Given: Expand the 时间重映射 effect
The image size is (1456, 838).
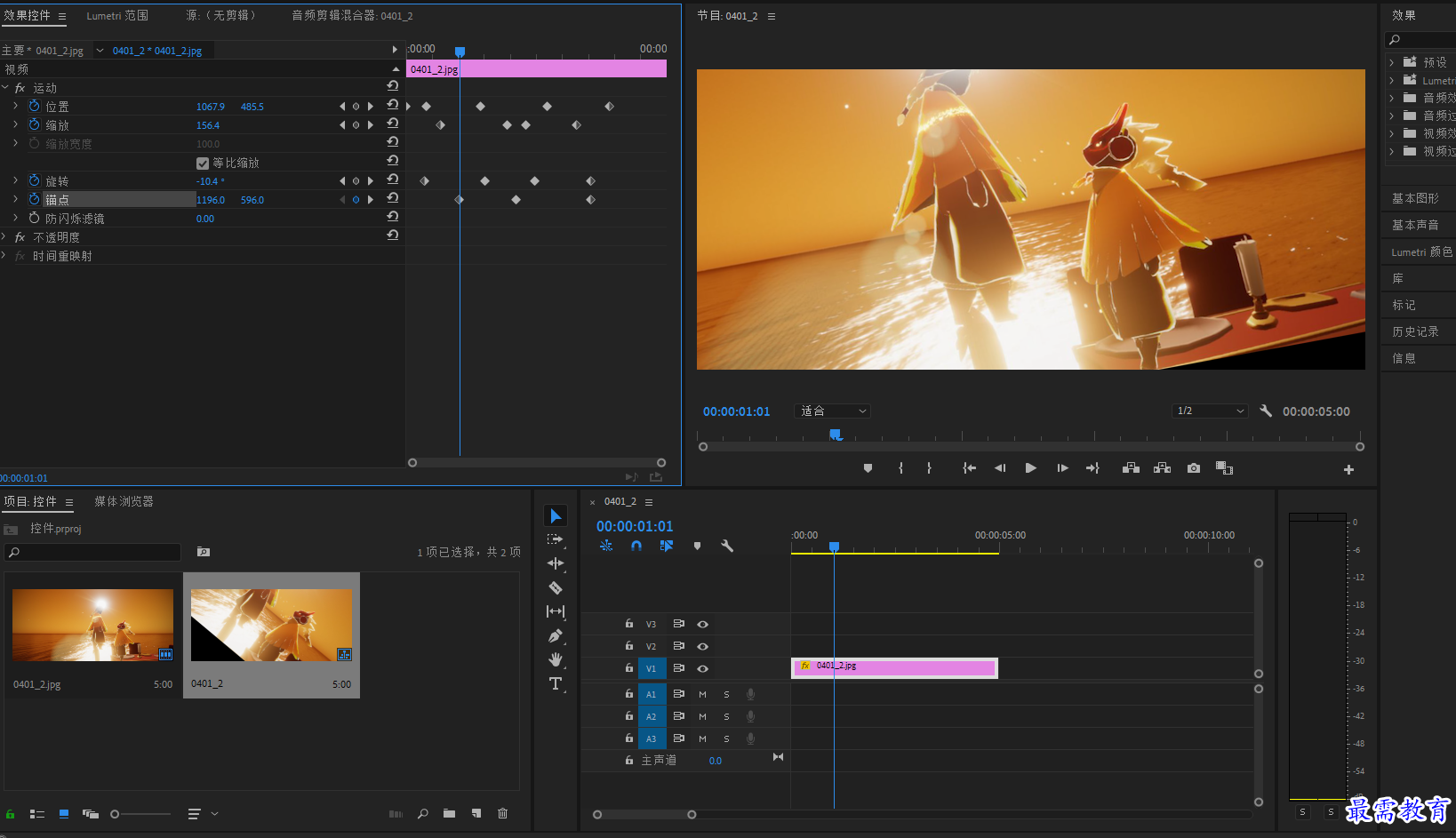Looking at the screenshot, I should coord(5,255).
